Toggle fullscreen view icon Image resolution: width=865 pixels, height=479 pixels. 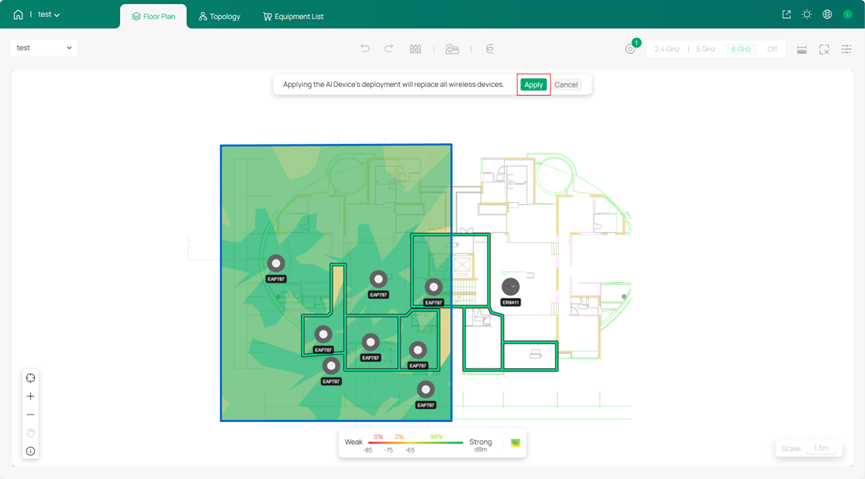point(824,50)
